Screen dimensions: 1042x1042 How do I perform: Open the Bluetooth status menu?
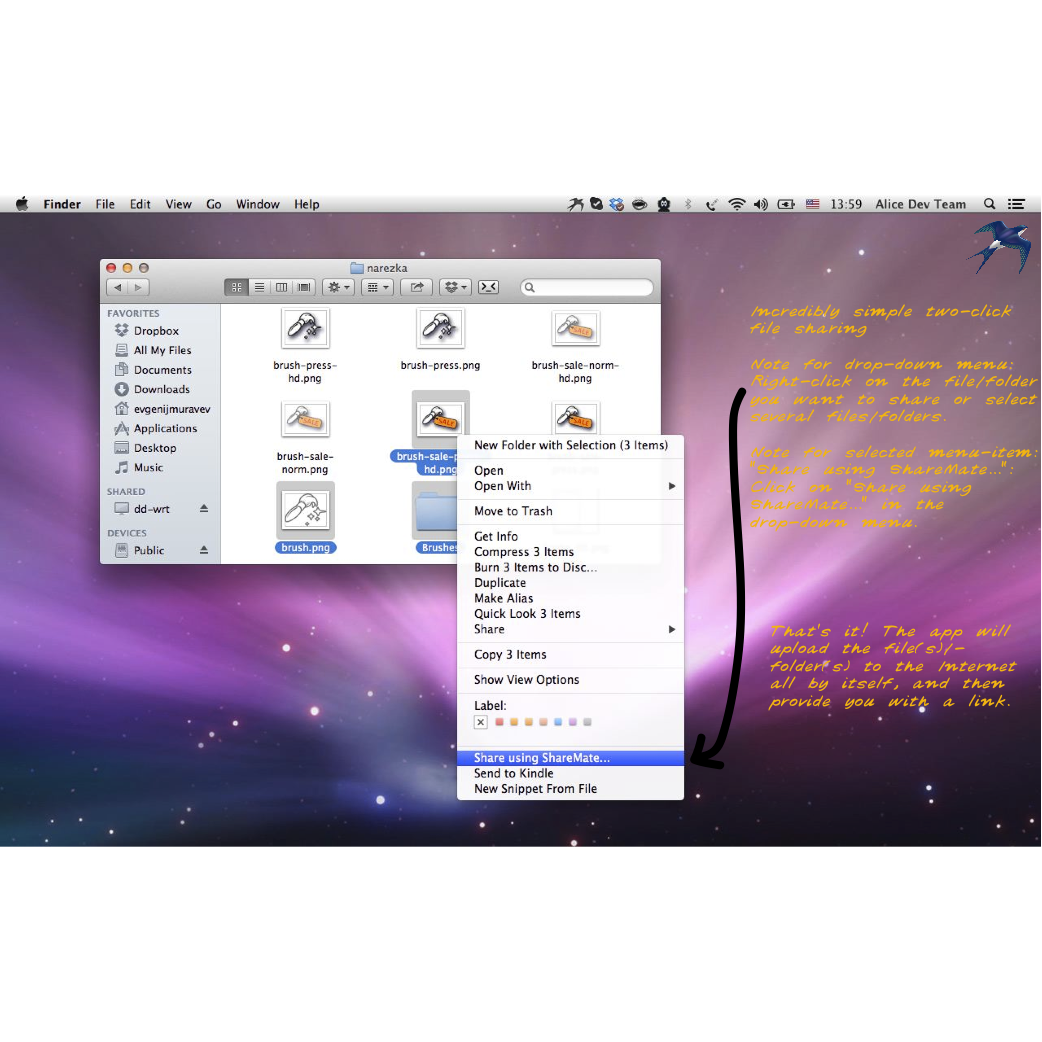point(688,204)
